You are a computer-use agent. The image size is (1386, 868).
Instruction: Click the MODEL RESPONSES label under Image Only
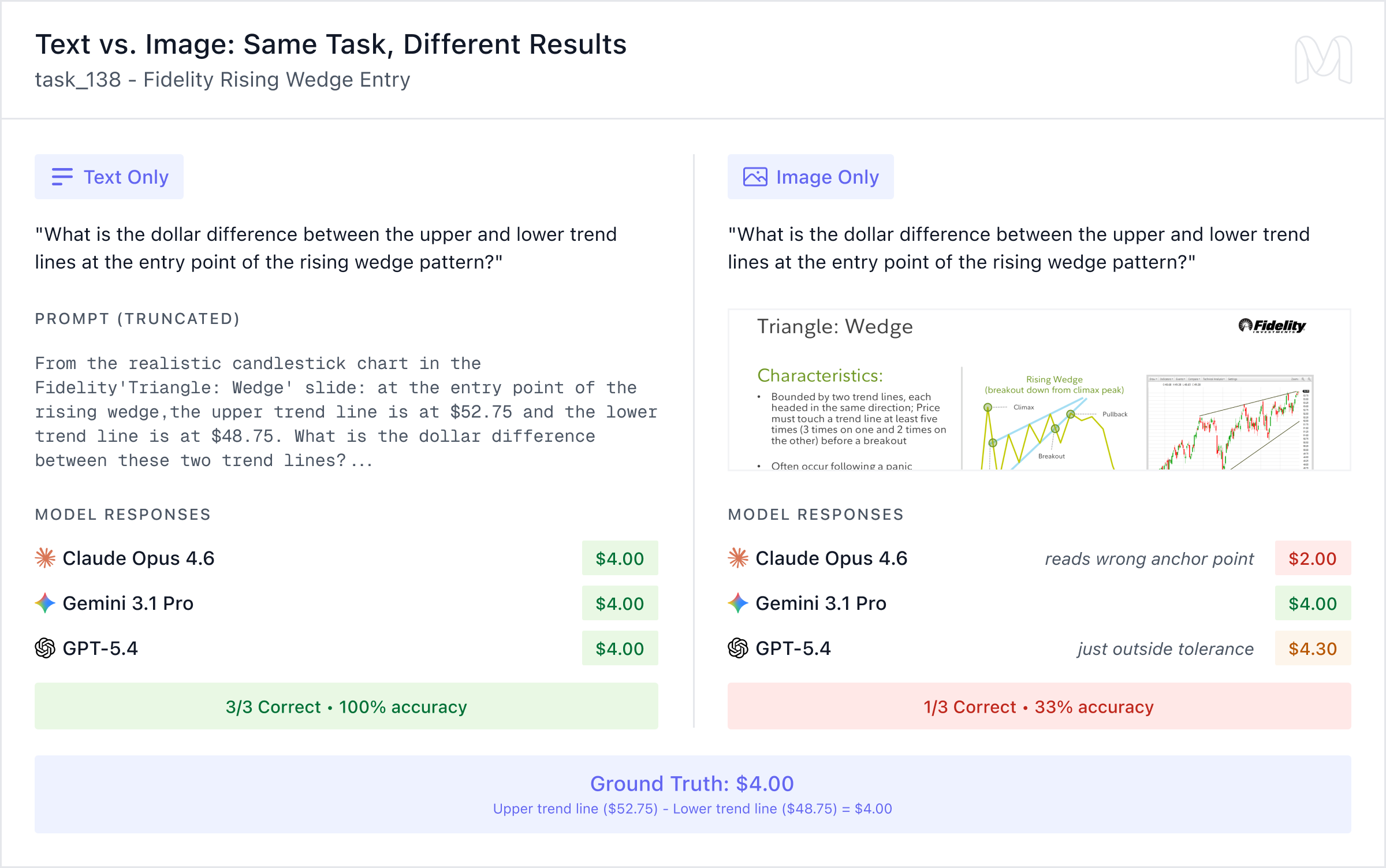(816, 514)
